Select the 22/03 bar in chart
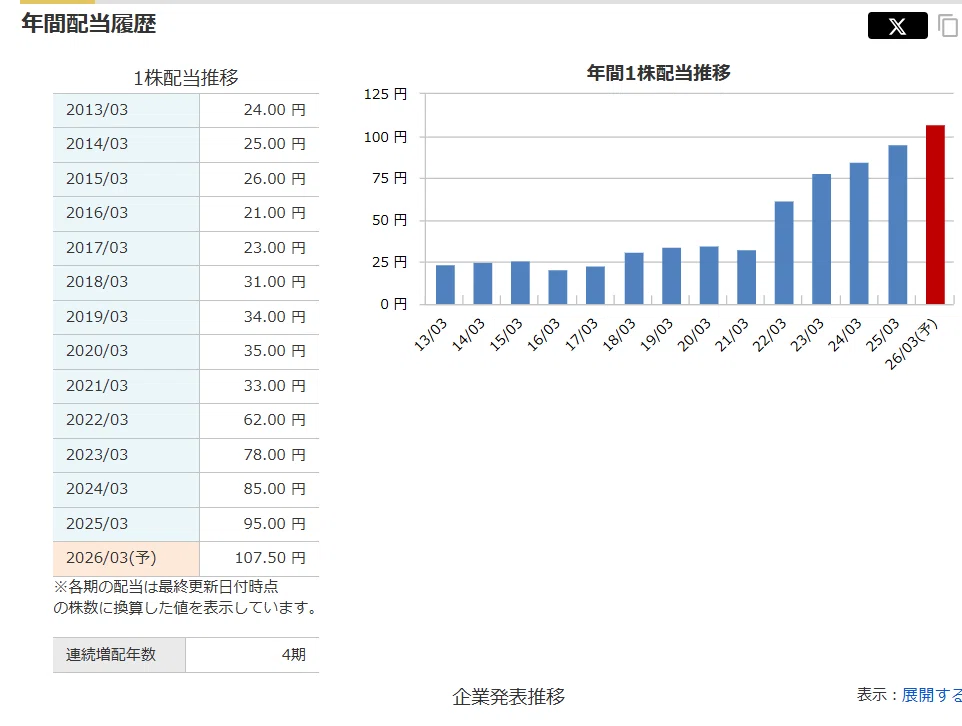Viewport: 962px width, 726px height. 784,253
